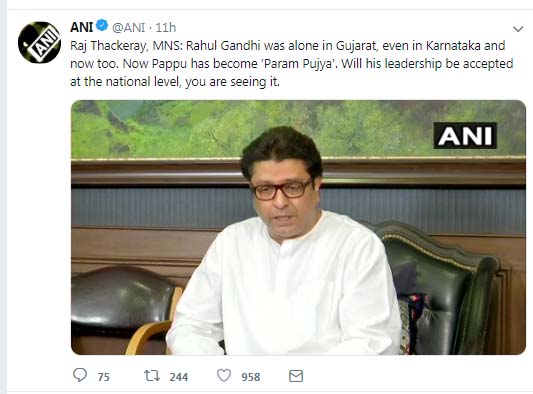This screenshot has height=394, width=533.
Task: Click the blue verified badge beside ANI
Action: coord(102,25)
